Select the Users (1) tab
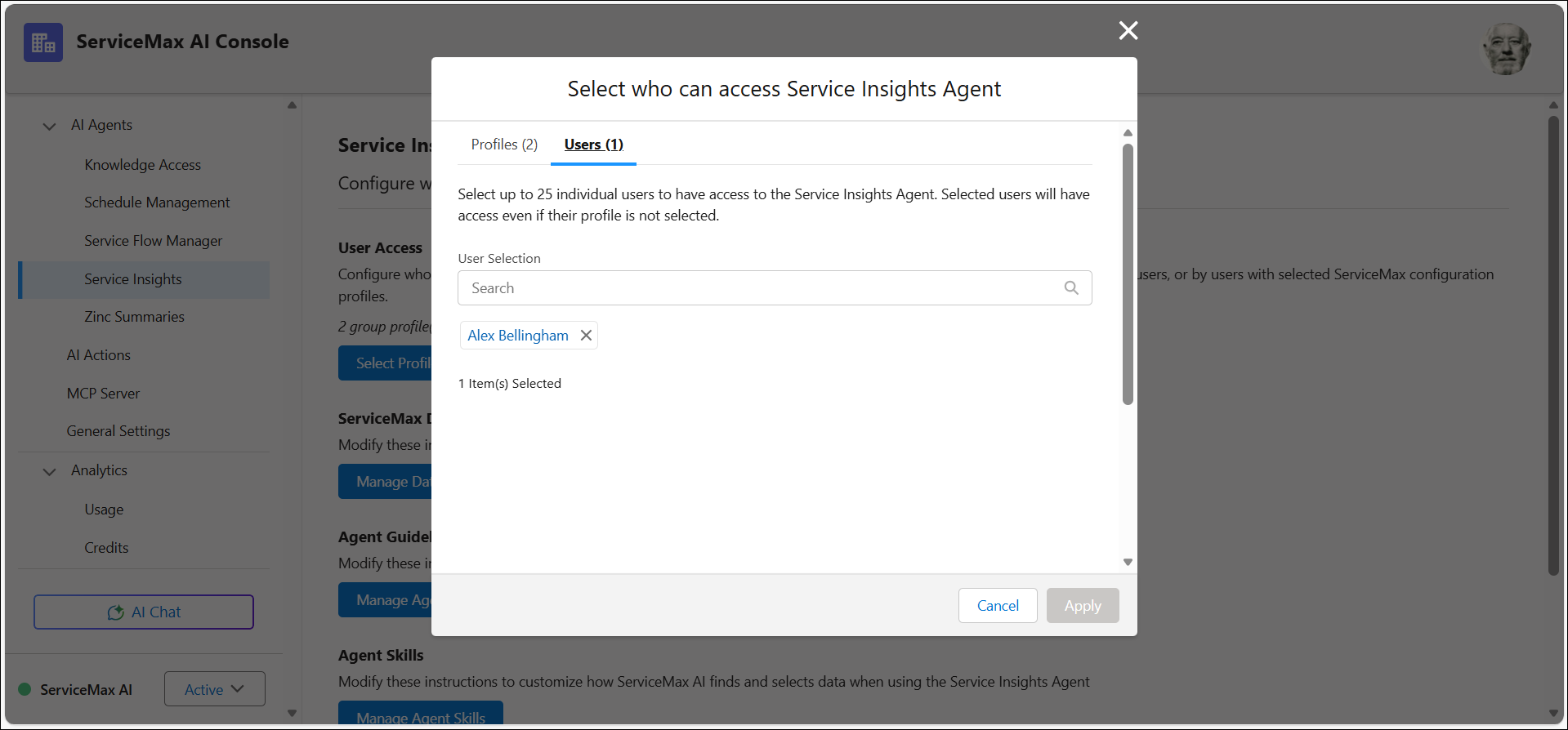The width and height of the screenshot is (1568, 730). coord(593,145)
